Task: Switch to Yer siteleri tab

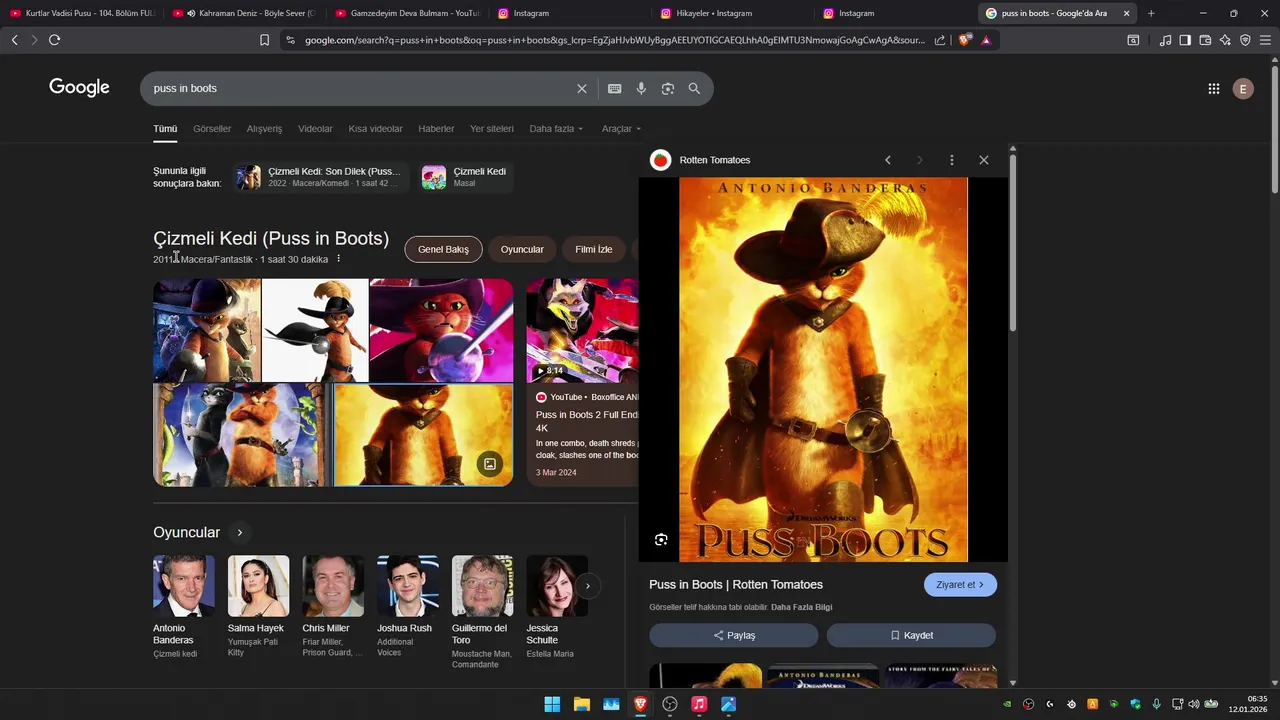Action: [492, 129]
